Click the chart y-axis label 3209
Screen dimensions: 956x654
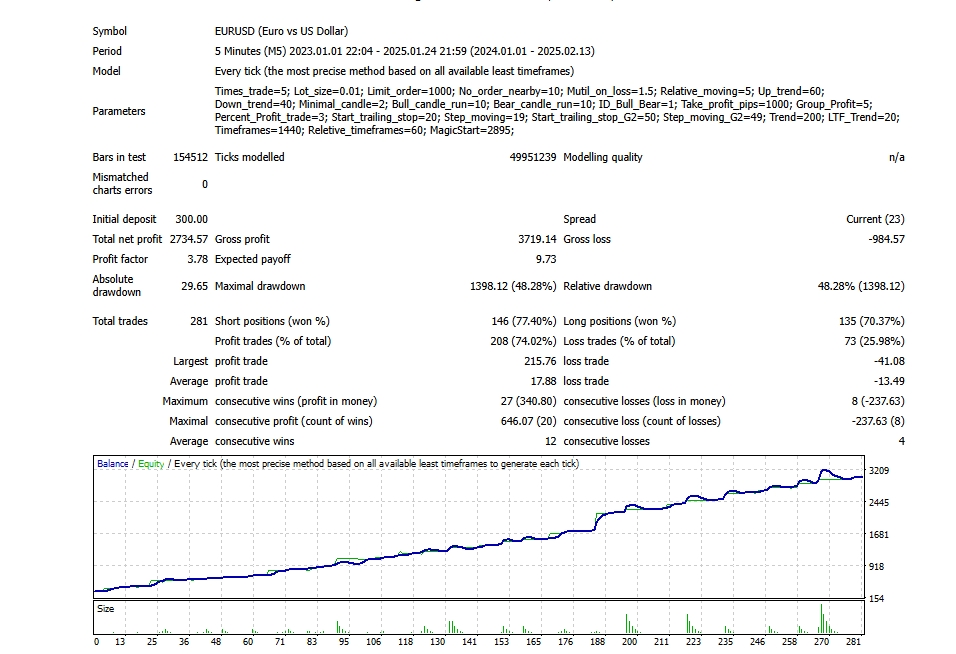tap(879, 471)
